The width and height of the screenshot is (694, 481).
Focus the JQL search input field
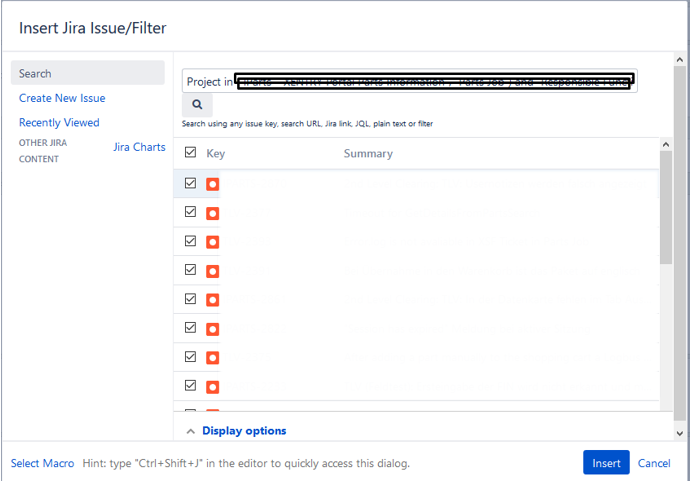[x=409, y=81]
